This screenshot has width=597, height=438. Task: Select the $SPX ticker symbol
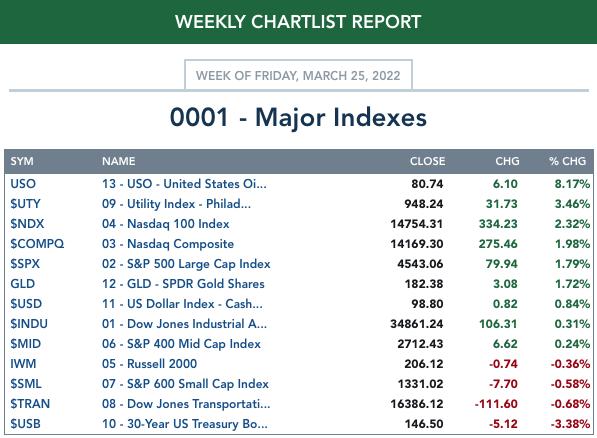click(x=25, y=264)
